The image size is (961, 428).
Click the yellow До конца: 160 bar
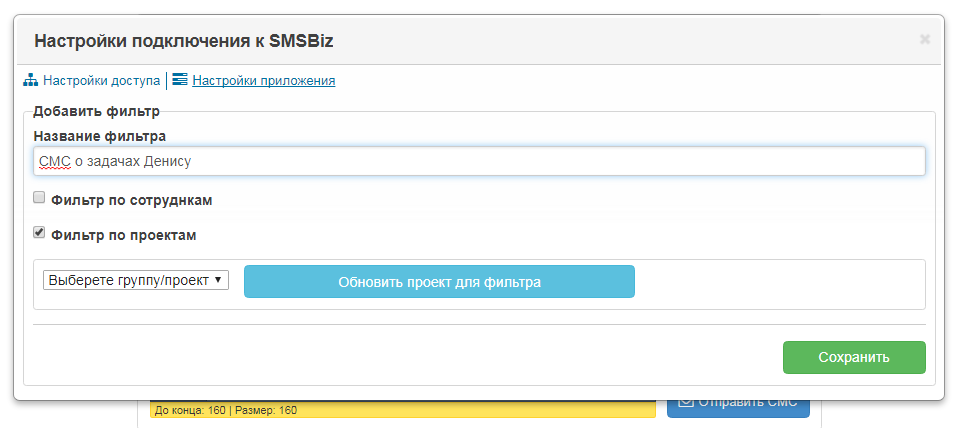pyautogui.click(x=403, y=410)
